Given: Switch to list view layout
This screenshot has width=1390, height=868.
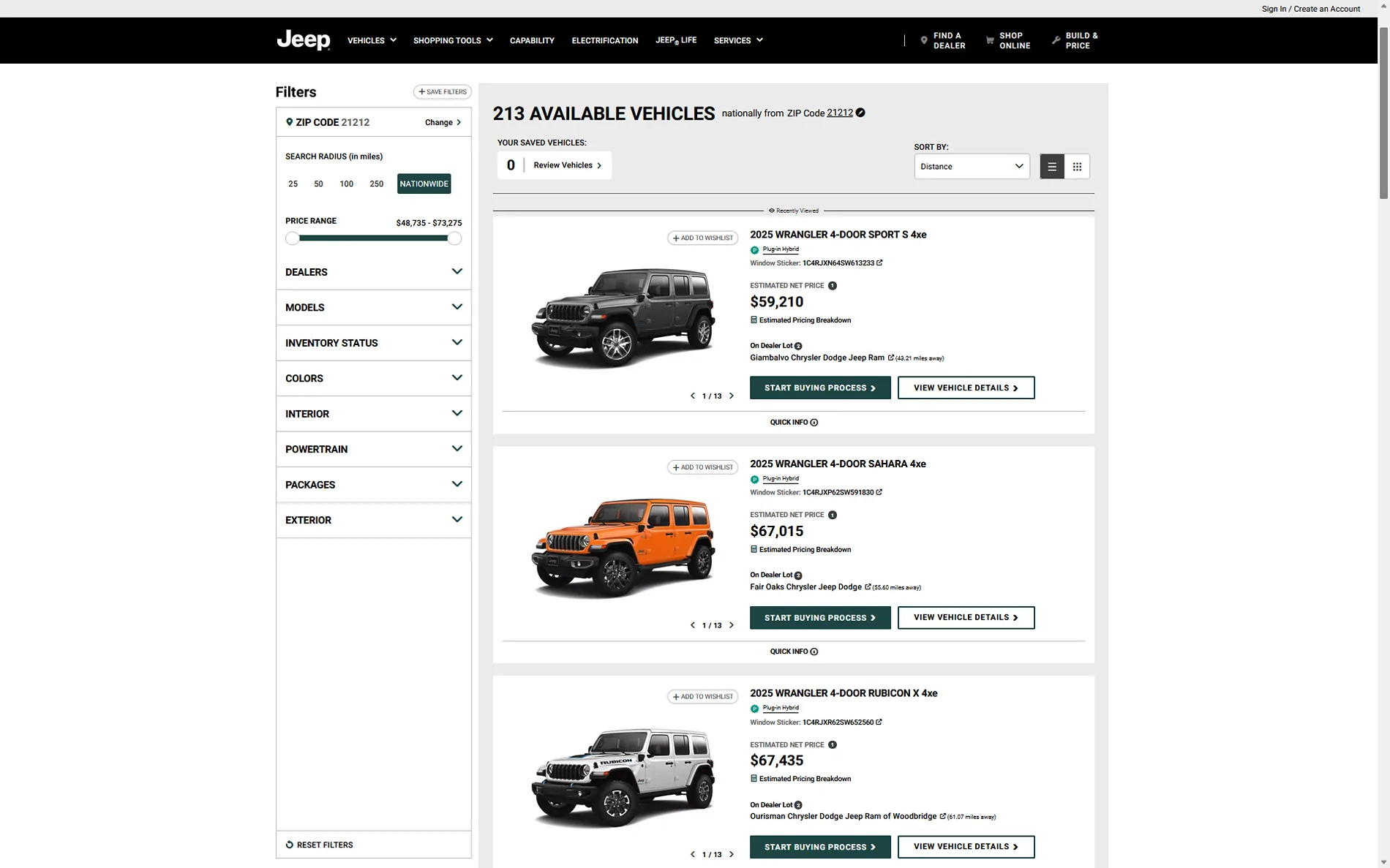Looking at the screenshot, I should (x=1052, y=167).
